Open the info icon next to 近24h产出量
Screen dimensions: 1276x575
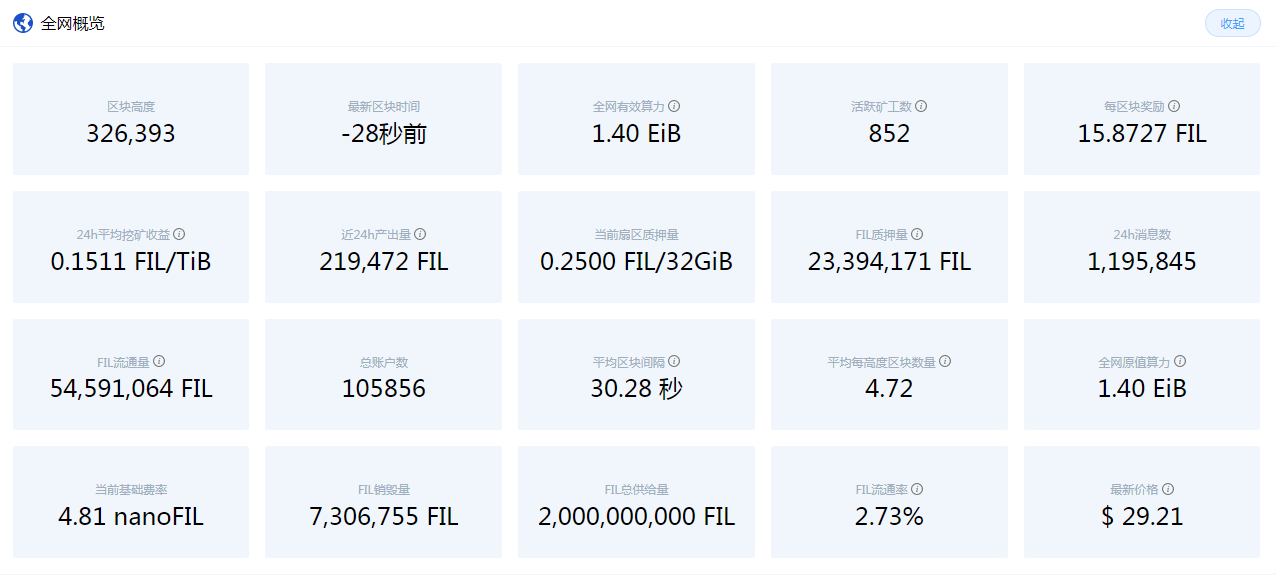420,234
